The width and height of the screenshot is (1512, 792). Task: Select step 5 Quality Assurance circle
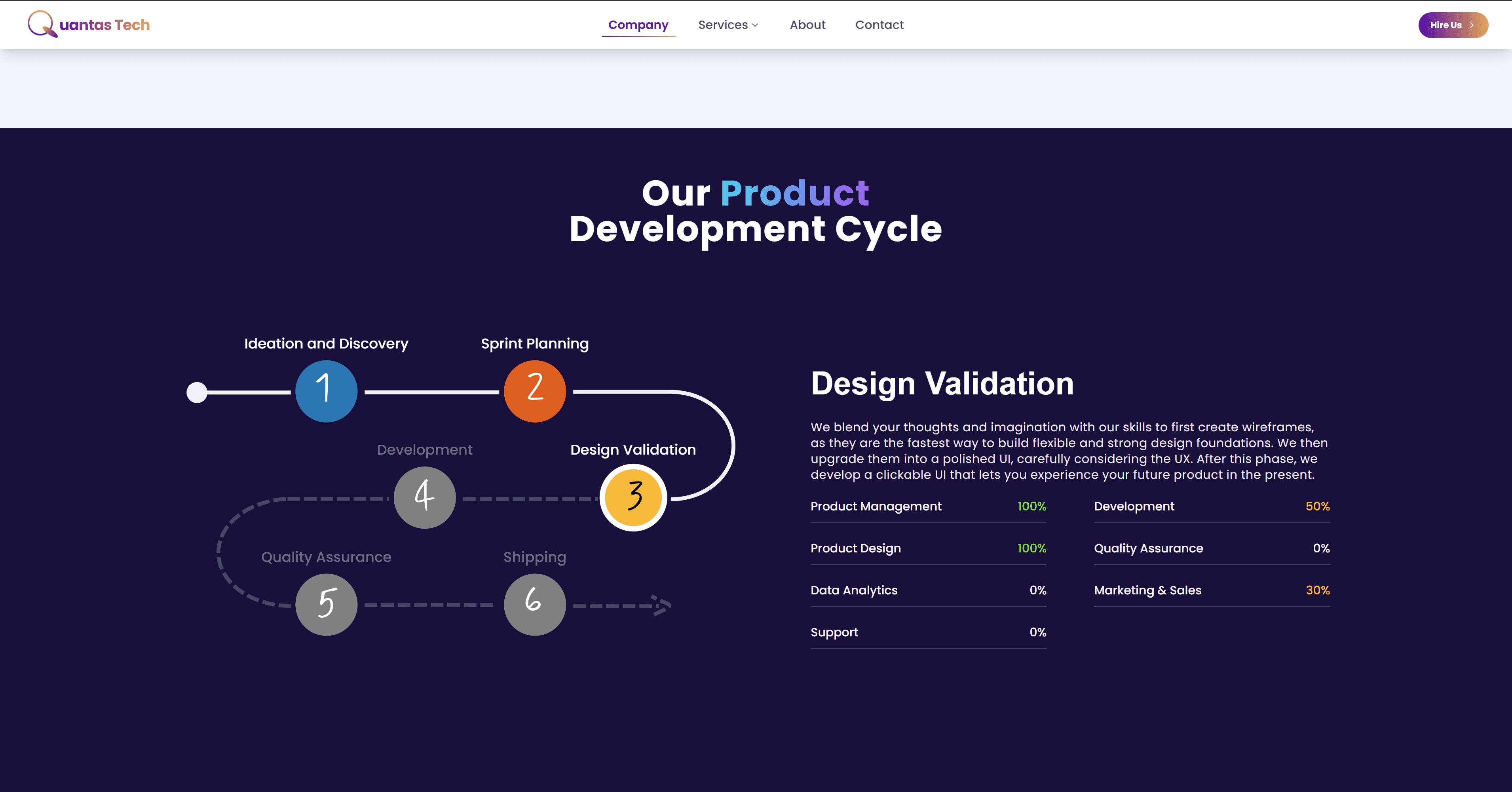tap(327, 604)
